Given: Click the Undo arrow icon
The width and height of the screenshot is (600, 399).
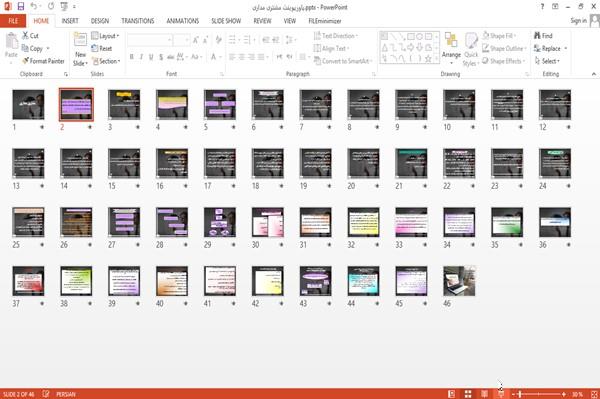Looking at the screenshot, I should 34,7.
